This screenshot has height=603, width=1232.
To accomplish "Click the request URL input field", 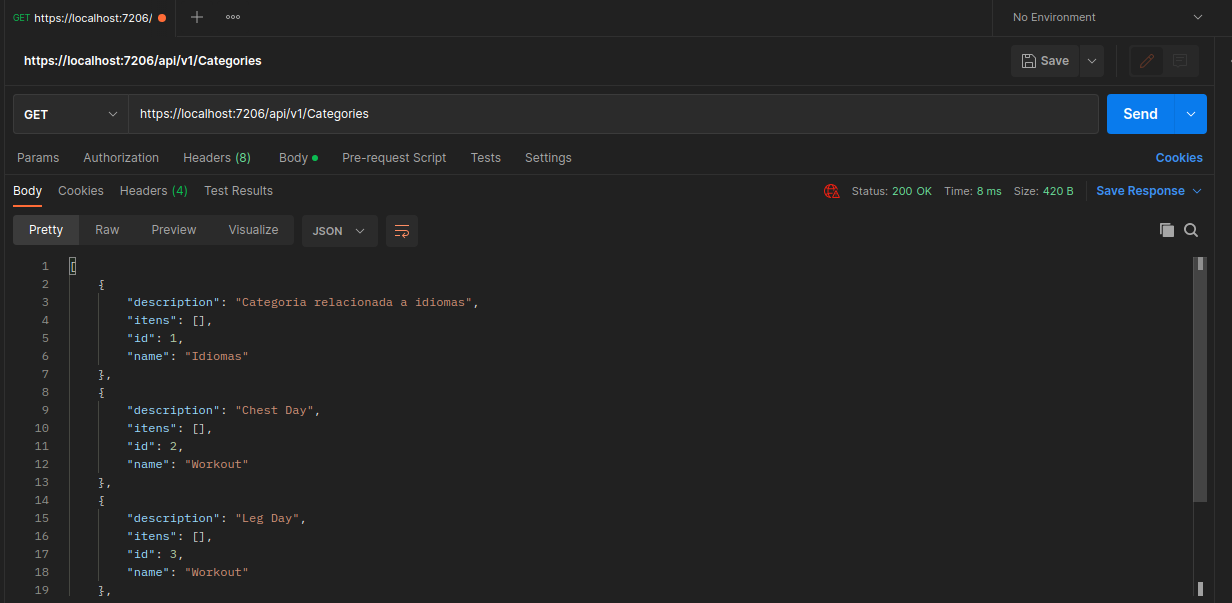I will click(x=613, y=114).
